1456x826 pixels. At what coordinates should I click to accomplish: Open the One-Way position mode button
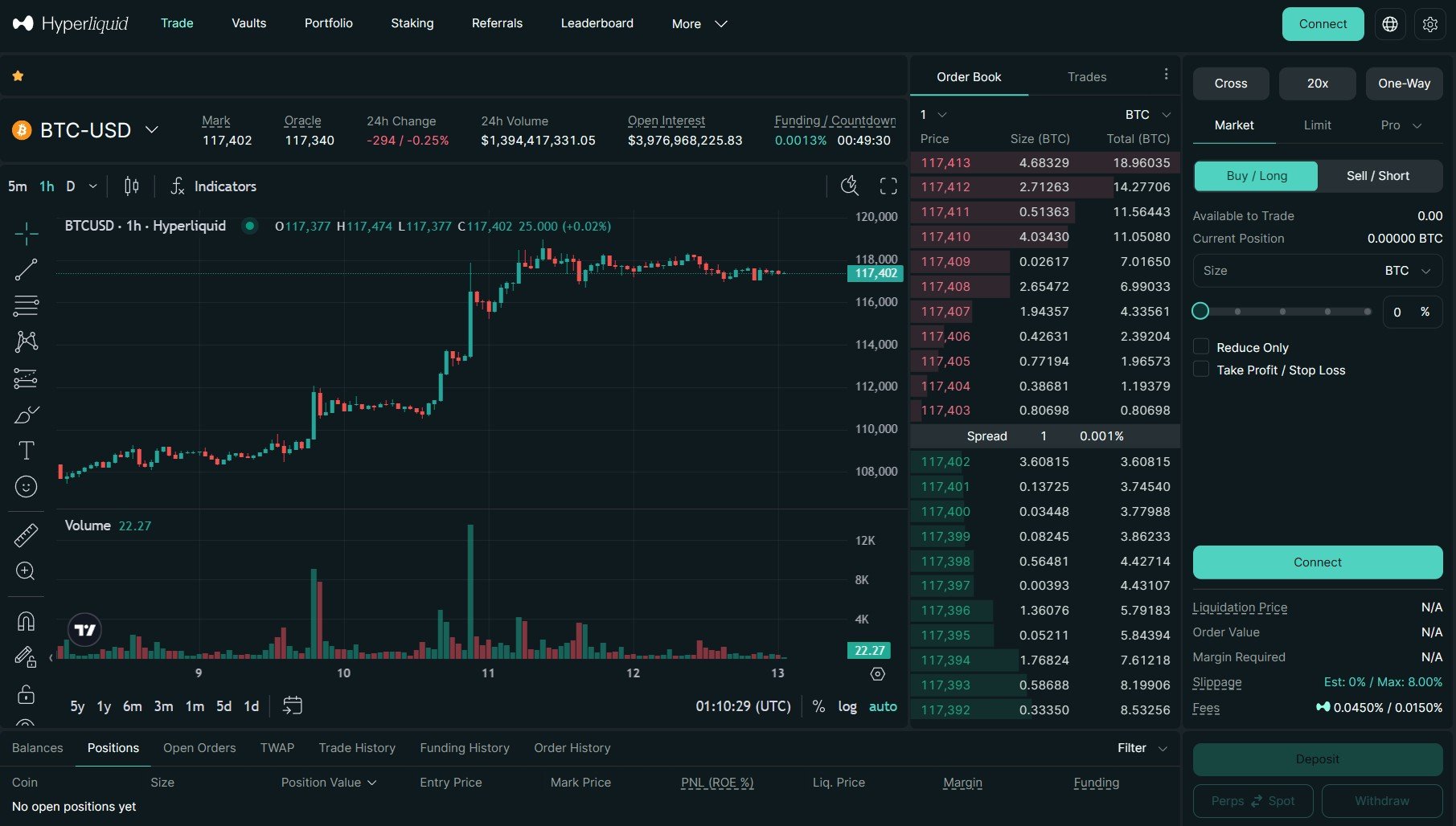pos(1404,84)
